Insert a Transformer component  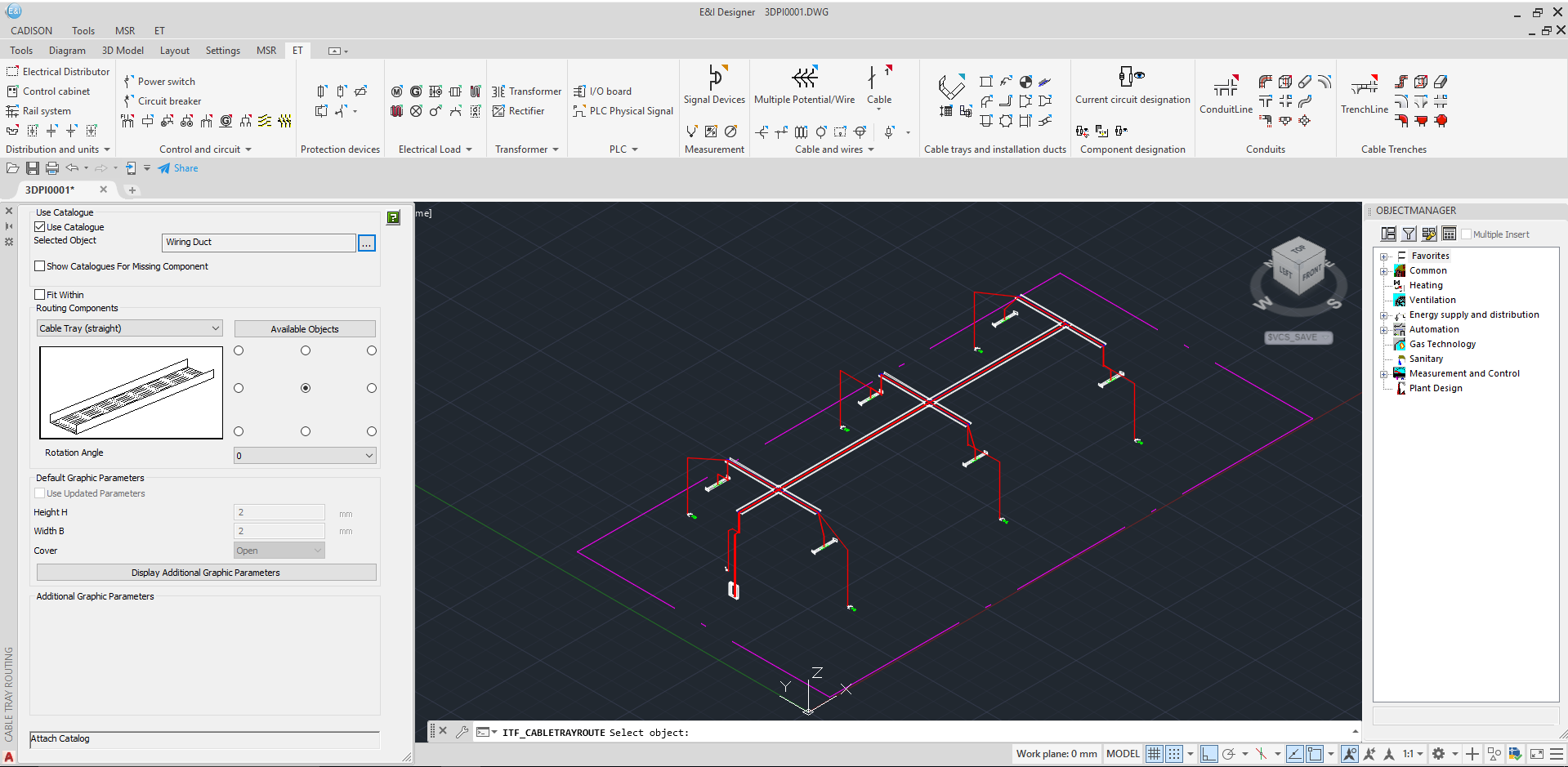pyautogui.click(x=526, y=91)
